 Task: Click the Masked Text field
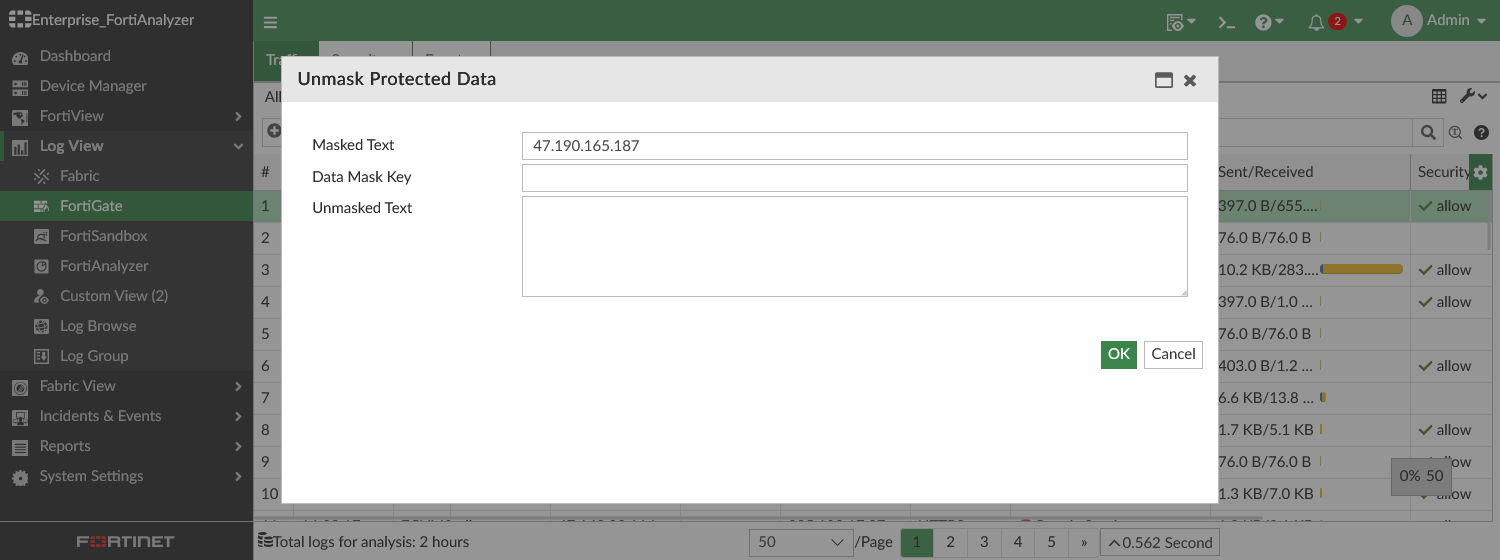point(854,146)
